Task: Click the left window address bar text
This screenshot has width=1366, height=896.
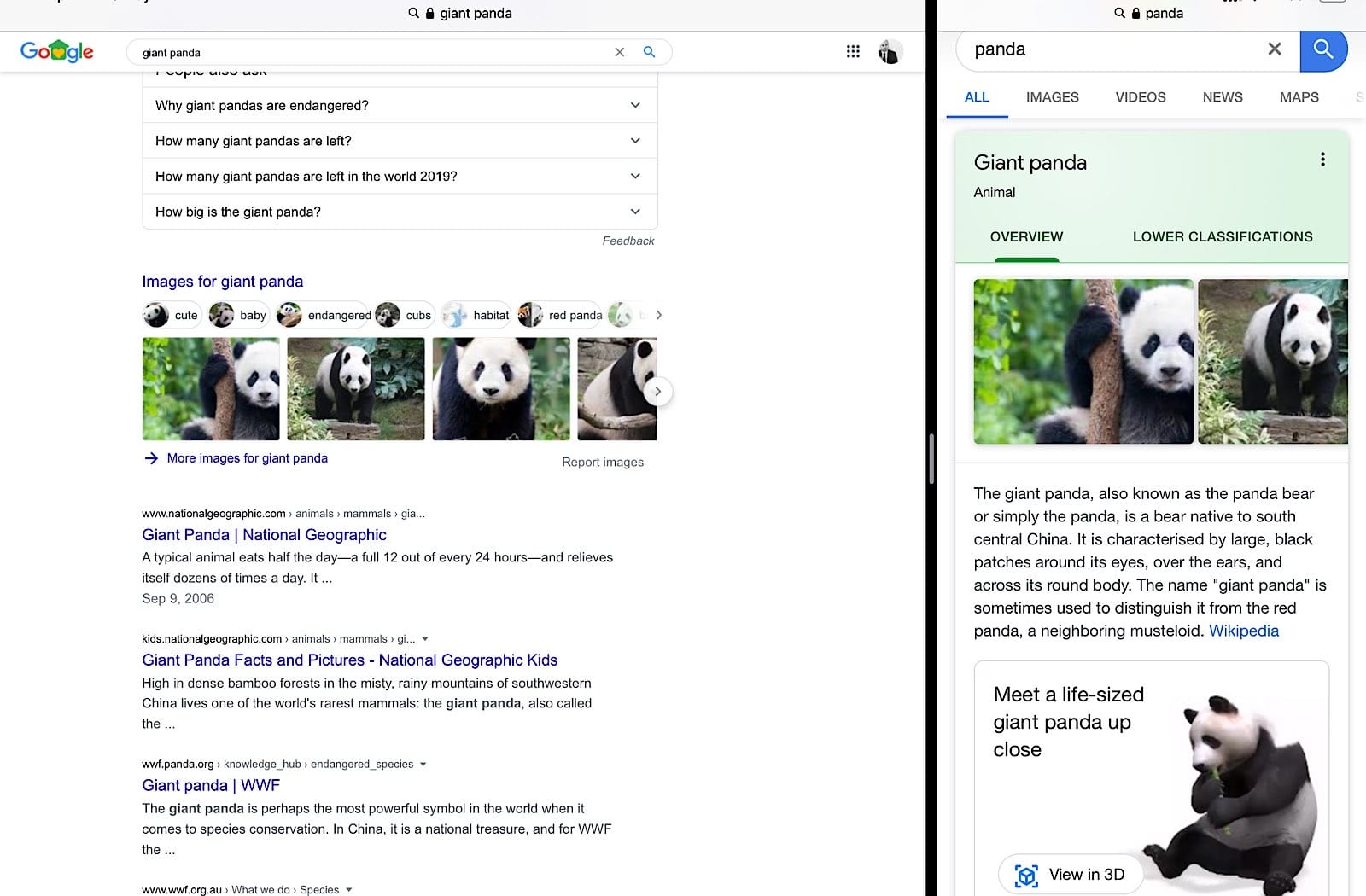Action: [x=476, y=13]
